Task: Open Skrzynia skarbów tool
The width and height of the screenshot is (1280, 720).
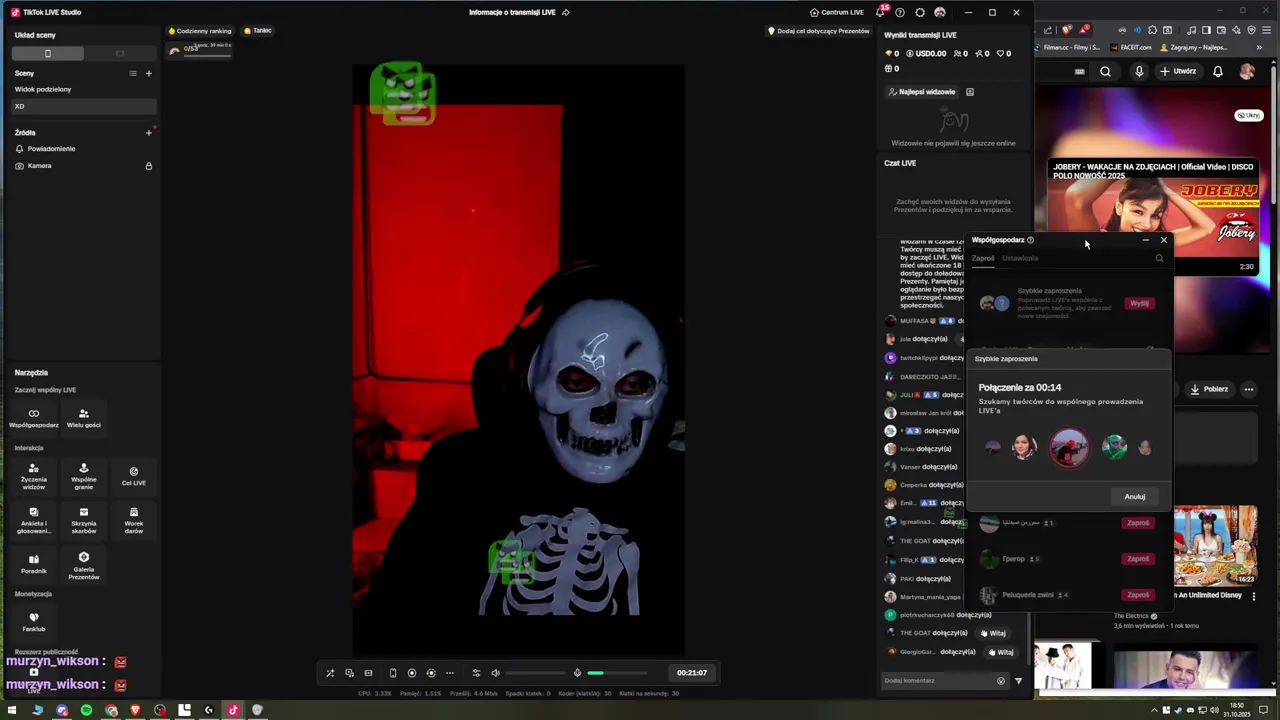Action: [x=84, y=520]
